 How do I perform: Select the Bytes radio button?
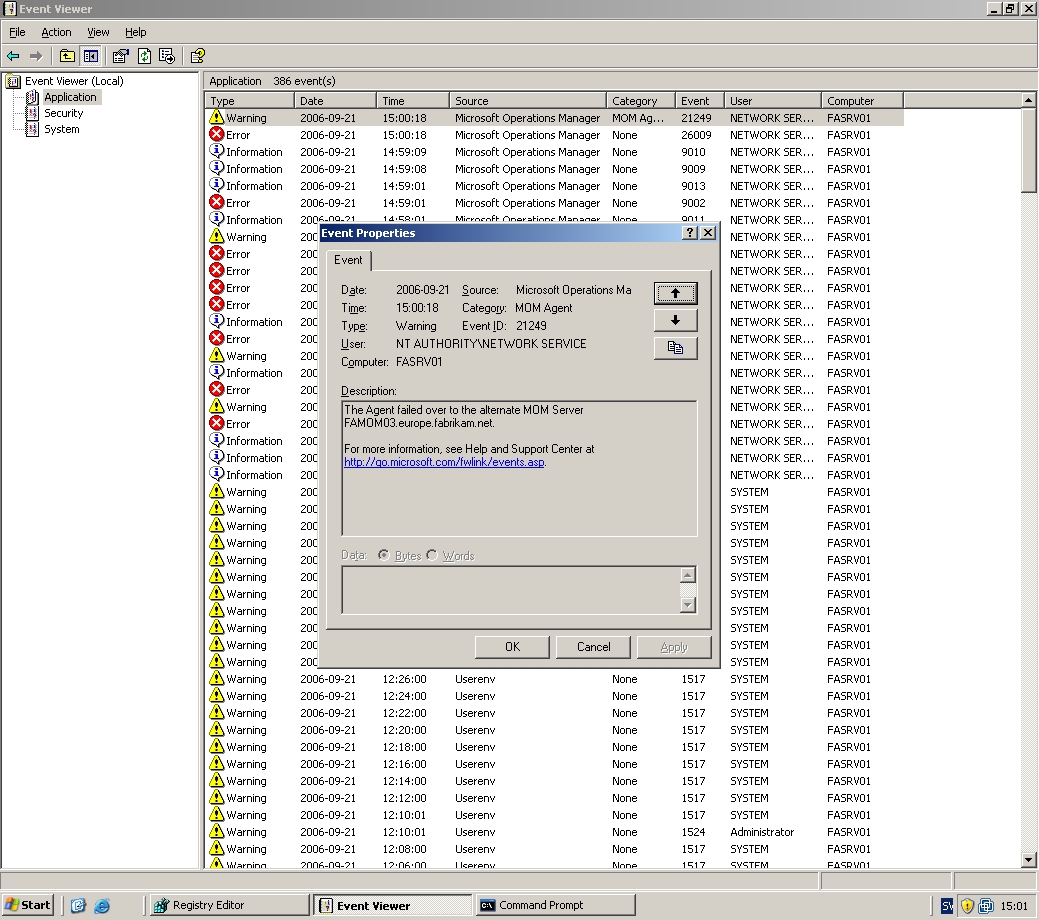tap(384, 555)
